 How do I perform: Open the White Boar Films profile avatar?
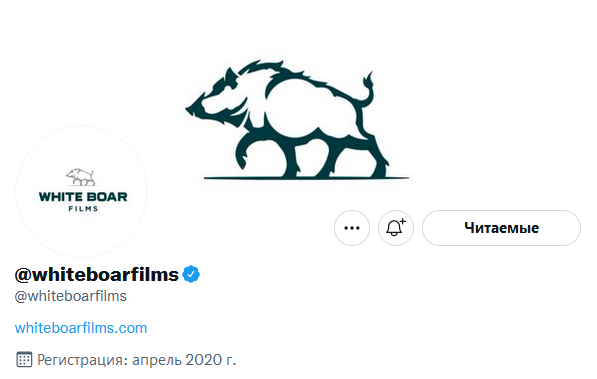click(x=81, y=192)
